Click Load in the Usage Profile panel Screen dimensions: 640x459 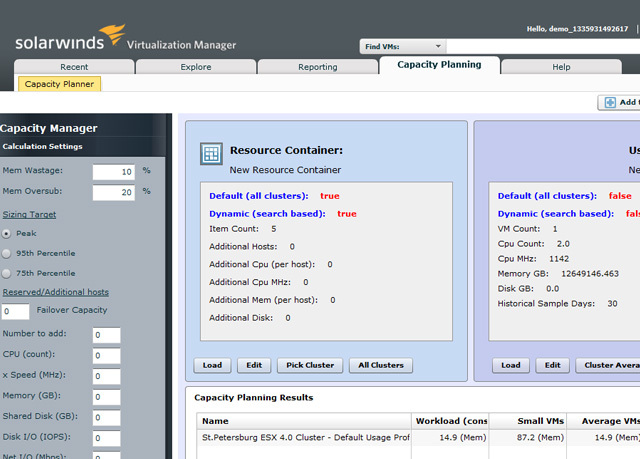[511, 365]
